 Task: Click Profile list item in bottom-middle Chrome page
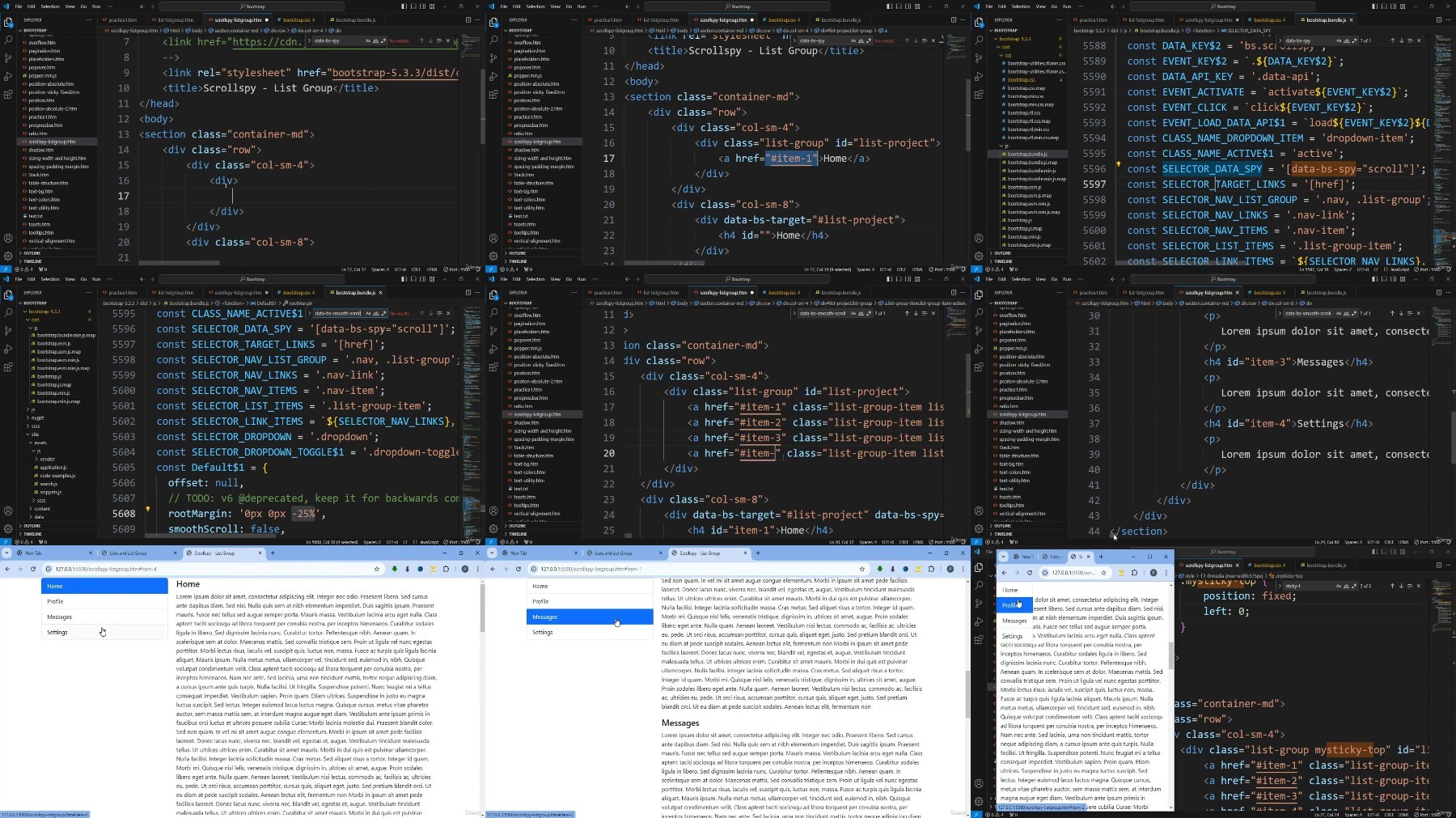[590, 601]
